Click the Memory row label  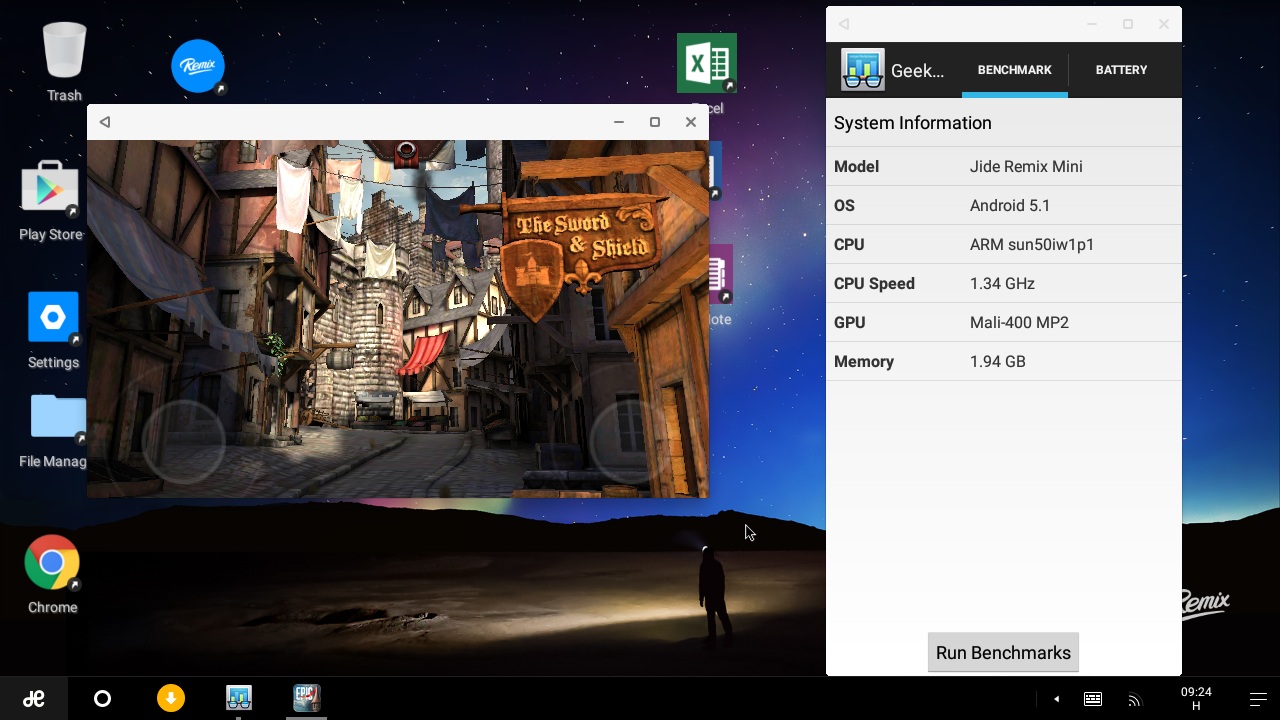(x=864, y=362)
